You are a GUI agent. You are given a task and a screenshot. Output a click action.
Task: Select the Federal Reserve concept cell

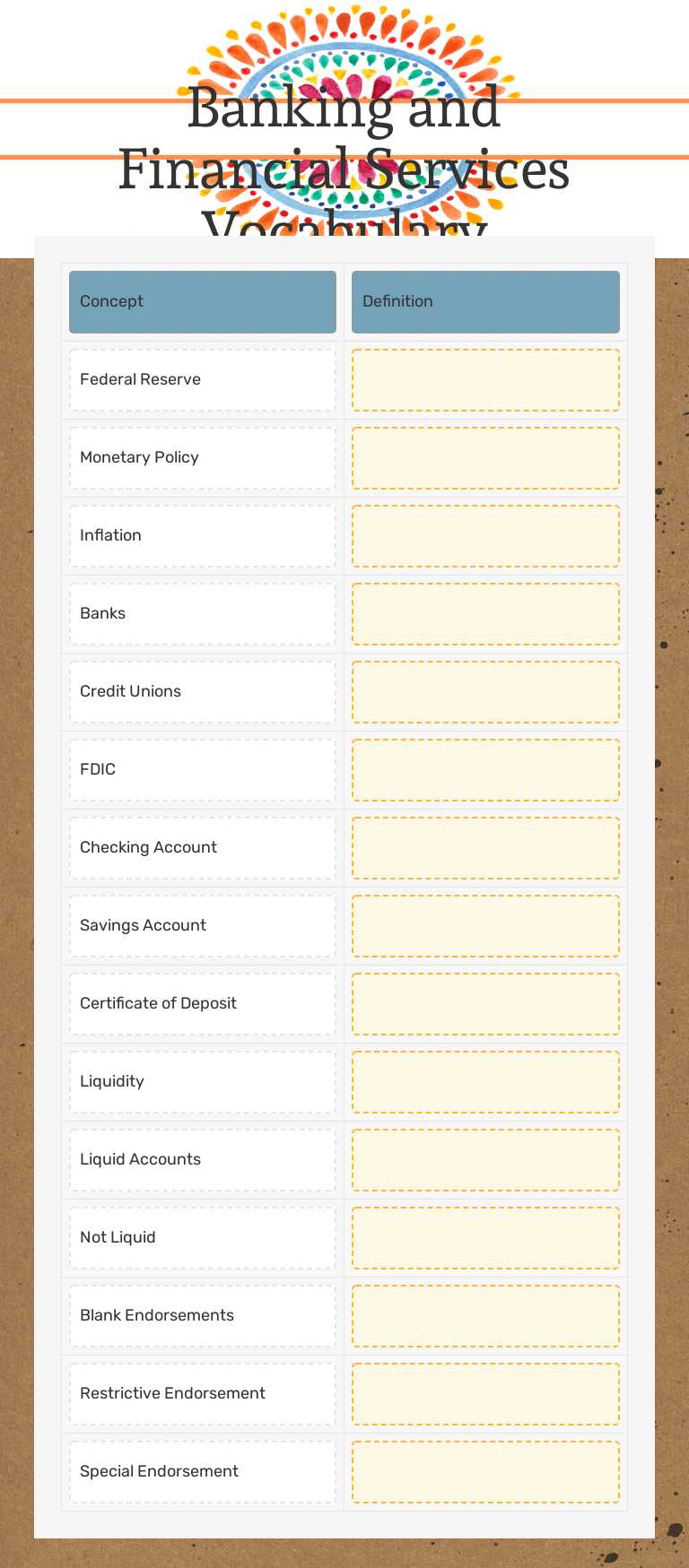coord(203,380)
